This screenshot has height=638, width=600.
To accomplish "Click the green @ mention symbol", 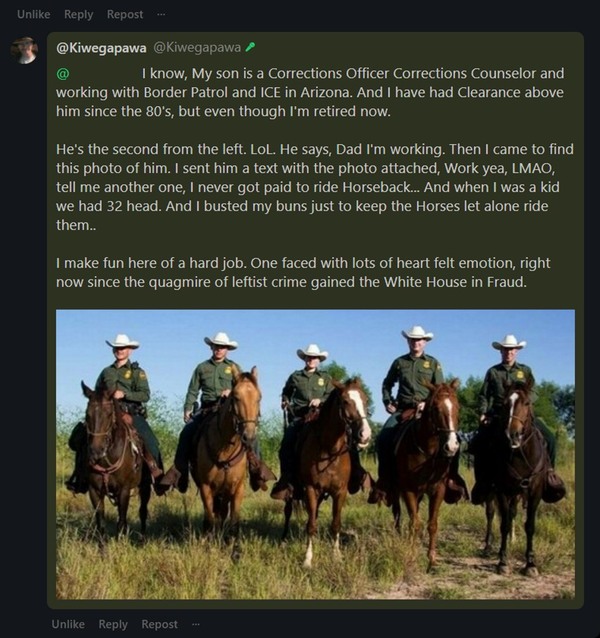I will coord(63,74).
